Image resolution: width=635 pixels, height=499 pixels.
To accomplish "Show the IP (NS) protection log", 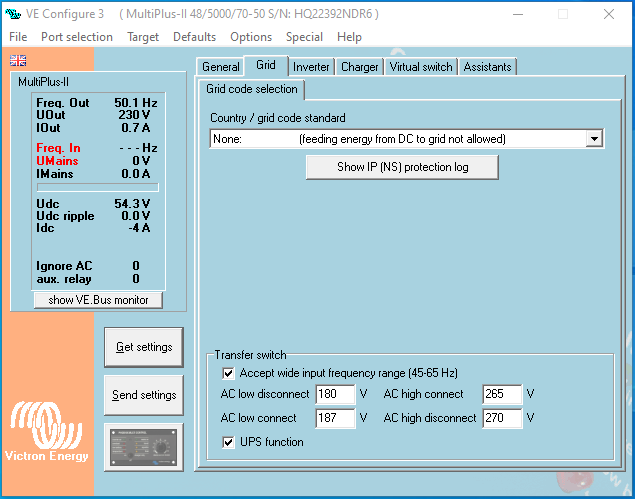I will click(402, 167).
